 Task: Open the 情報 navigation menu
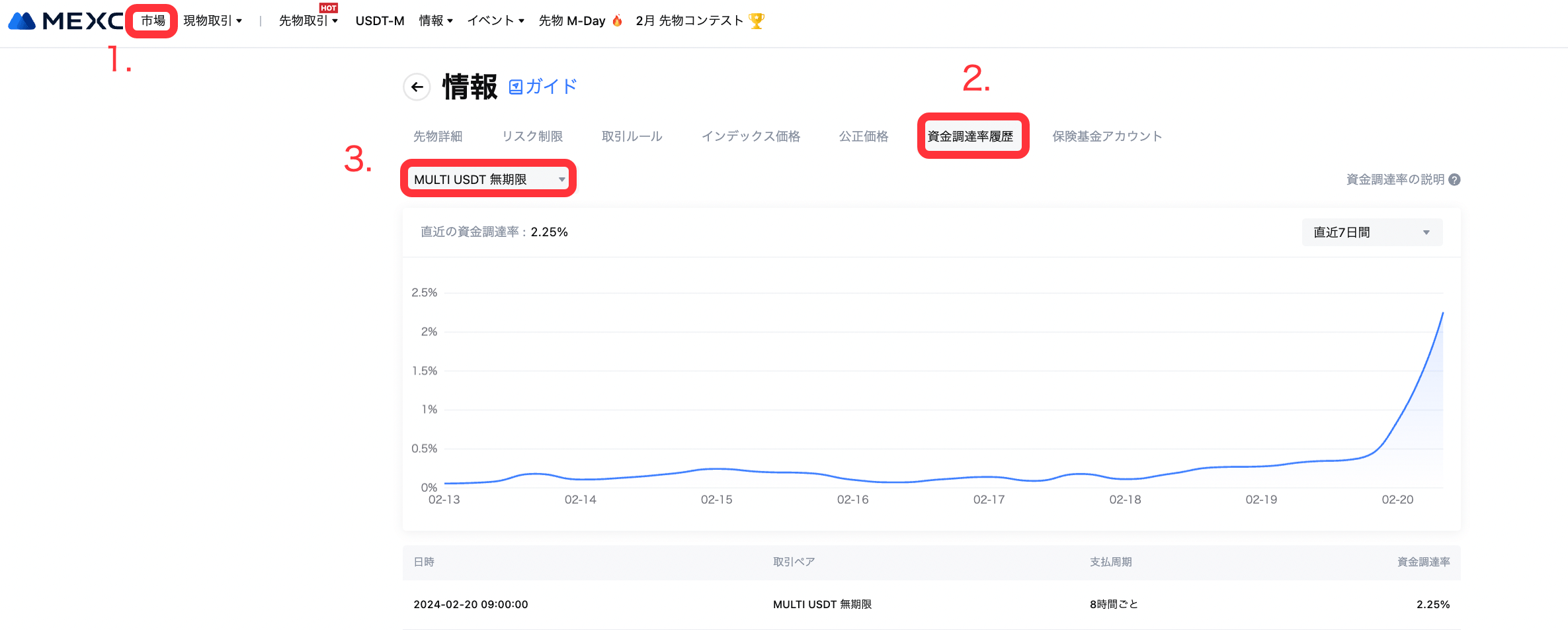point(436,21)
